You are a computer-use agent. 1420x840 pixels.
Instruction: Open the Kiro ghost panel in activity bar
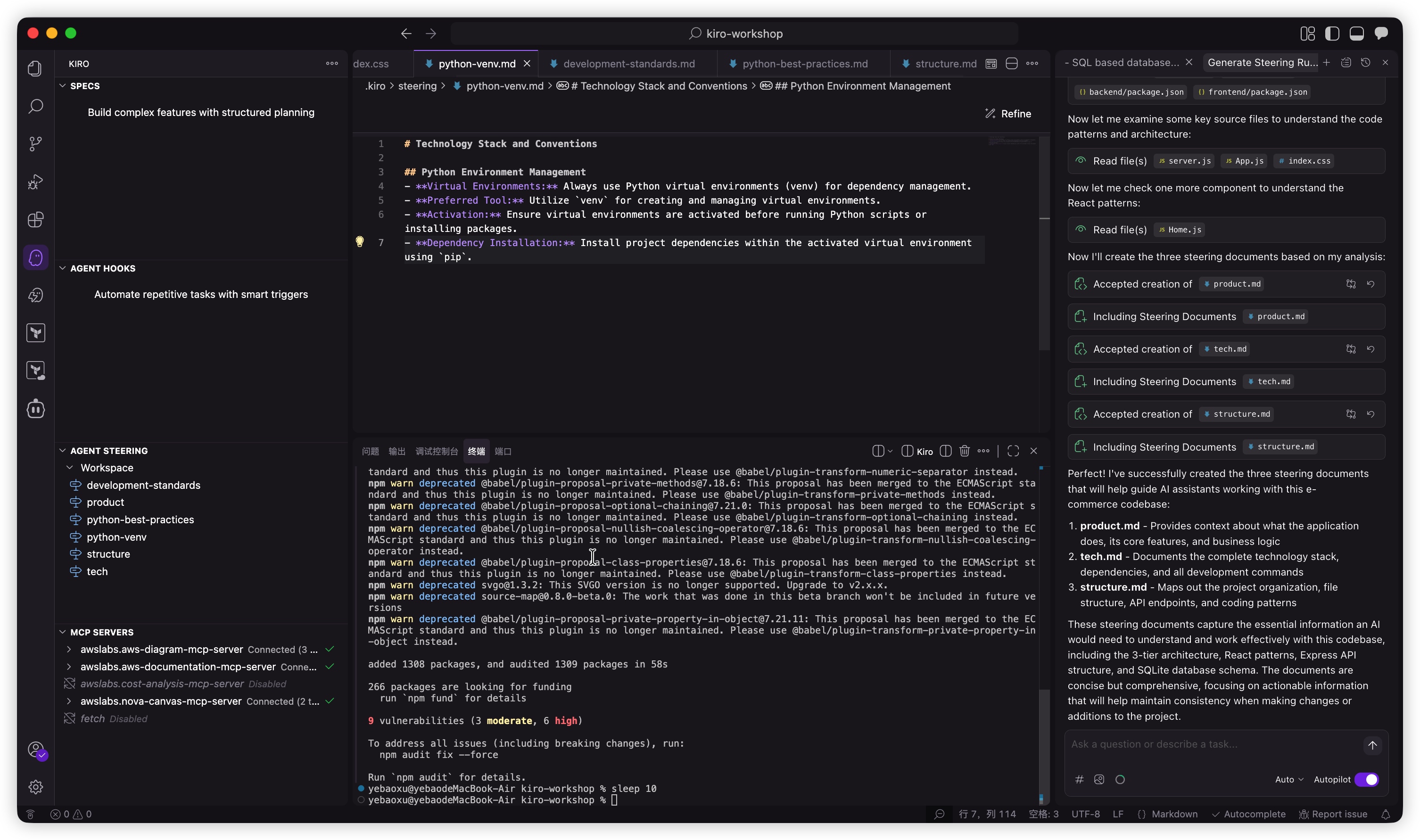click(36, 257)
